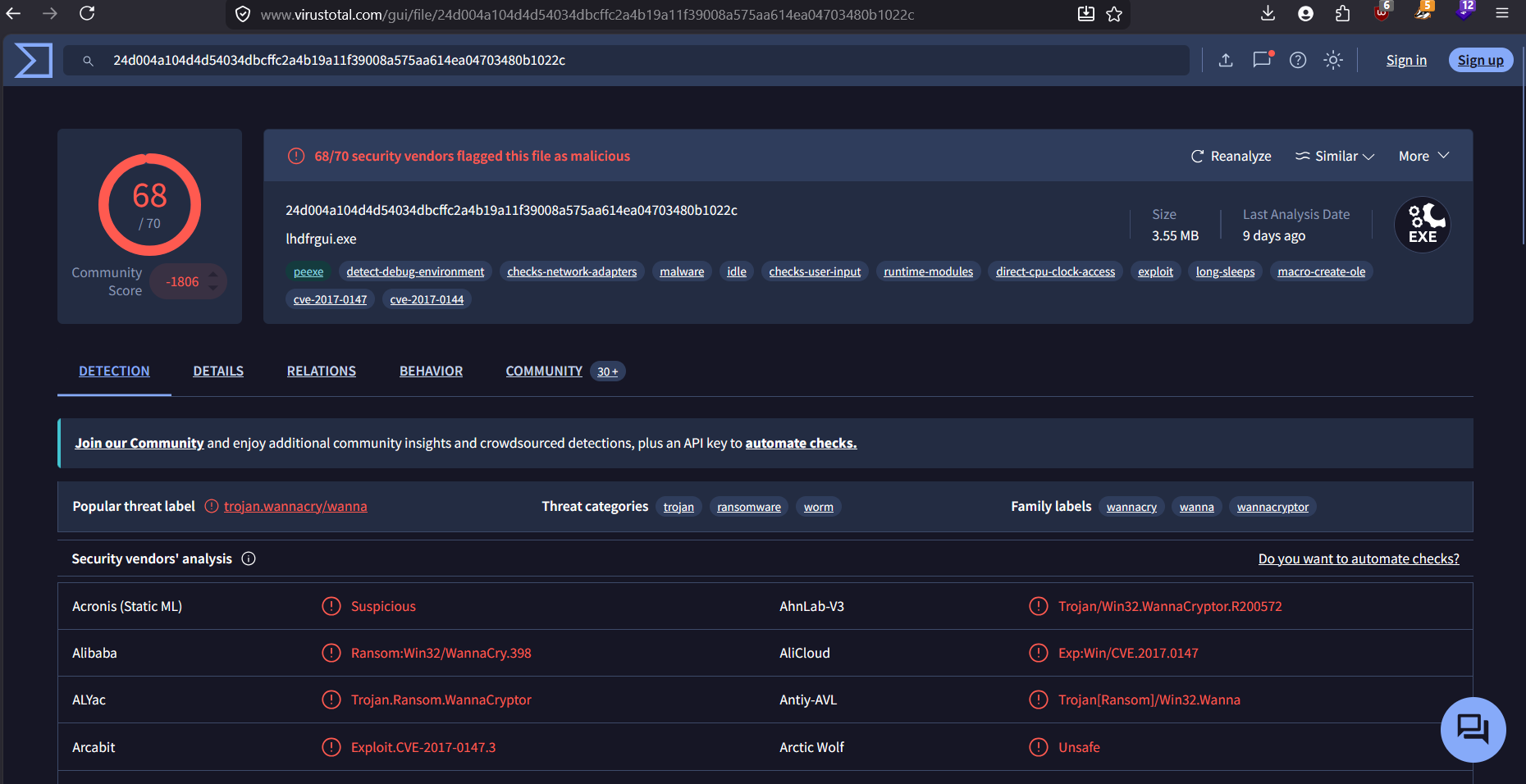Click the Reanalyze button
1526x784 pixels.
(1231, 156)
